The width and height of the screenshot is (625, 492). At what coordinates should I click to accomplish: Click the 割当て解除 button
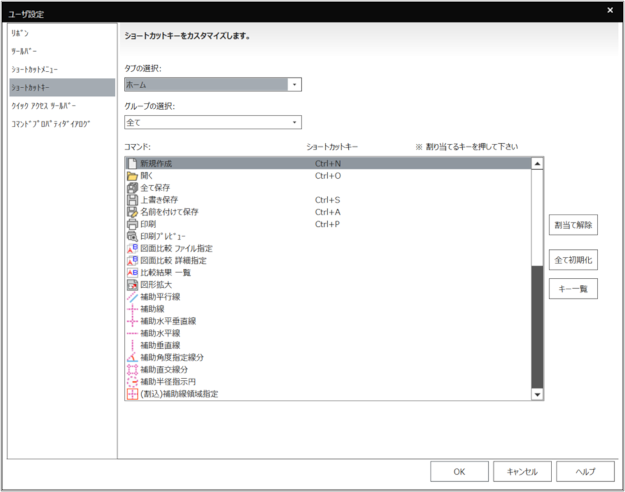(573, 226)
